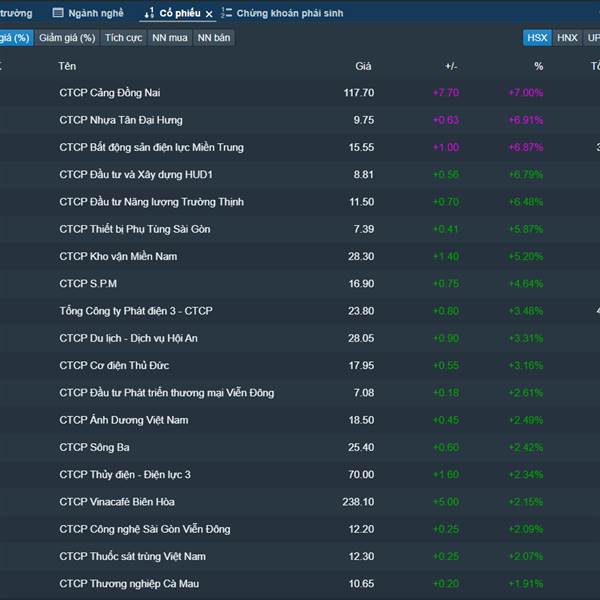600x600 pixels.
Task: Select CTCP Vinacafé Biên Hòa
Action: coord(300,502)
